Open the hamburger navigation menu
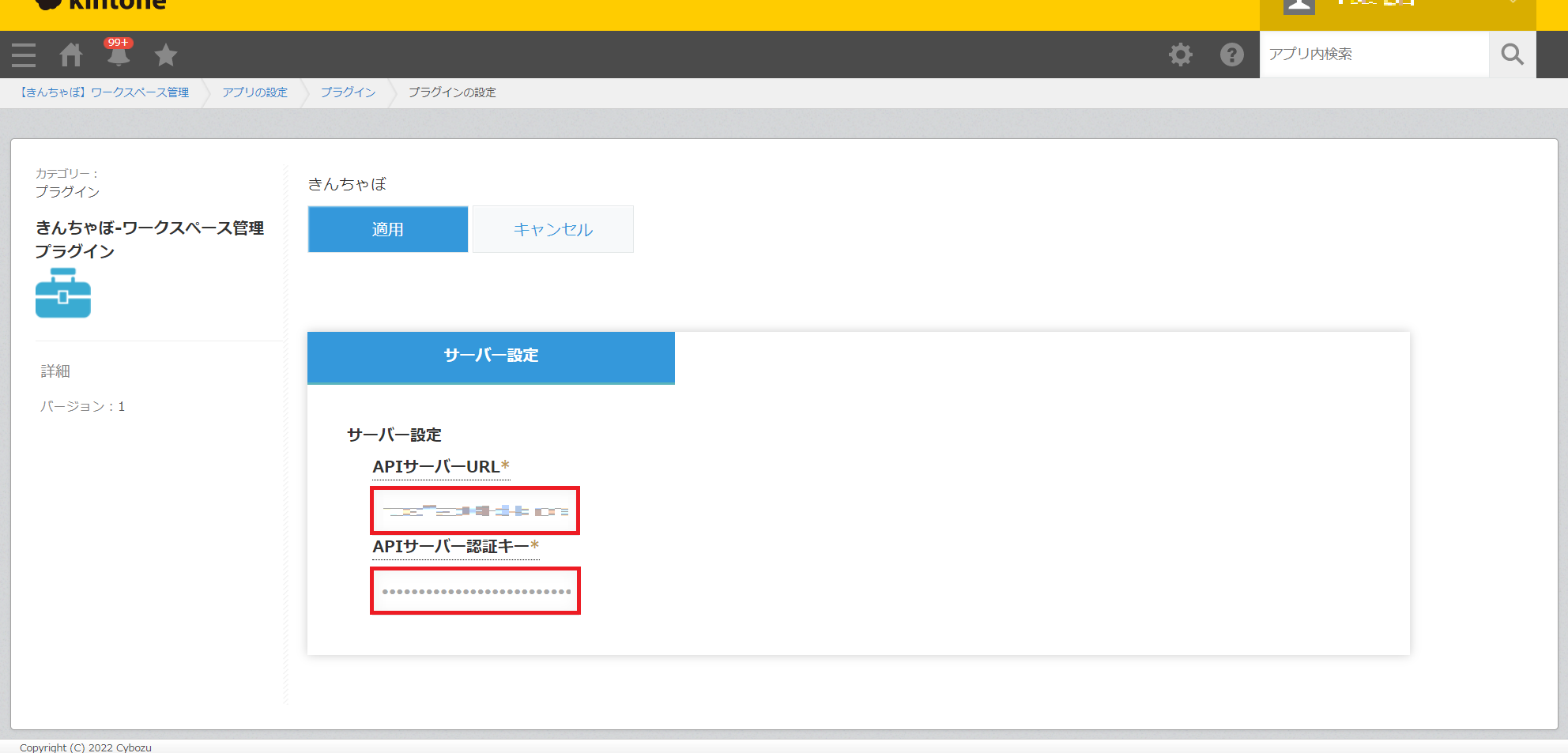Viewport: 1568px width, 753px height. tap(24, 55)
